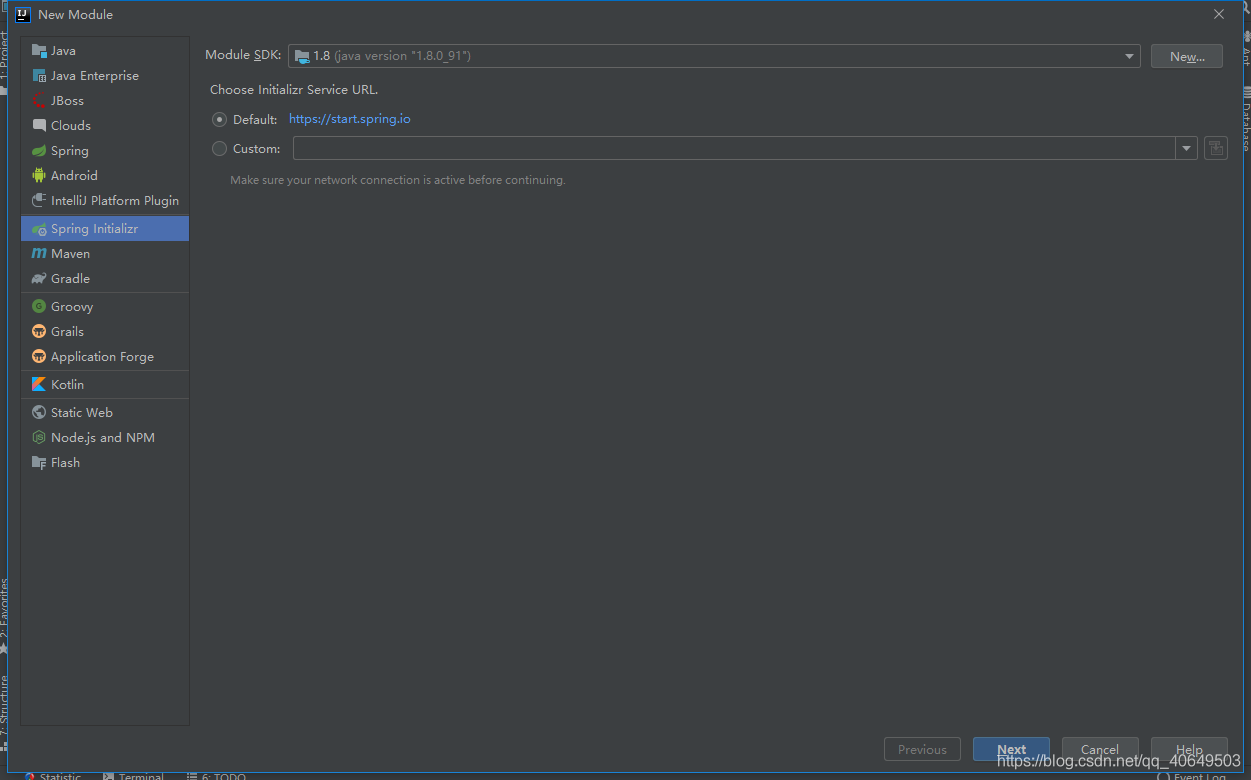Viewport: 1251px width, 780px height.
Task: Select the Maven list entry text
Action: click(x=71, y=254)
